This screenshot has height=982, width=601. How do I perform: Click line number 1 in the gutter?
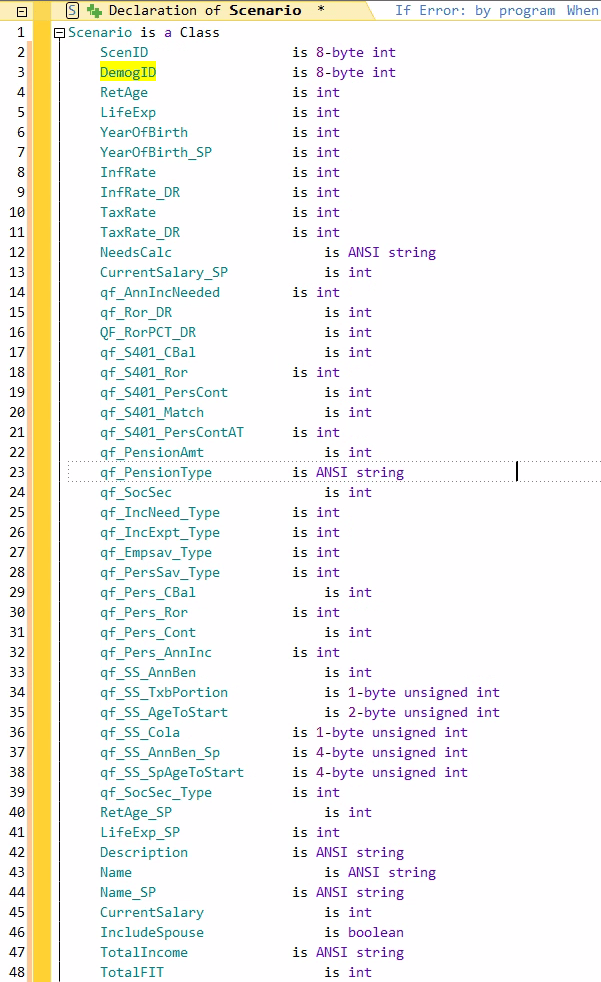point(20,32)
